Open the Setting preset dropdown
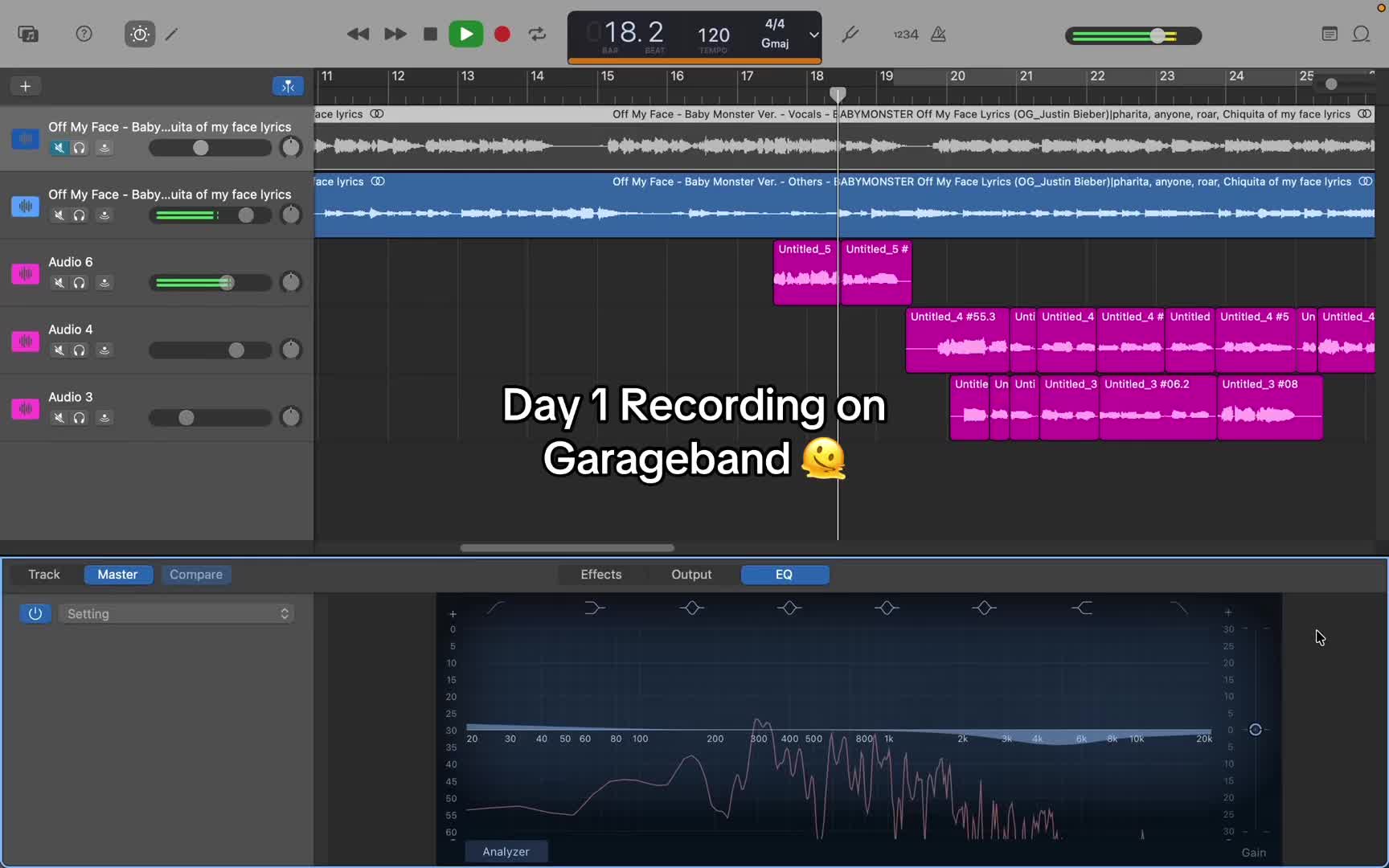 tap(176, 614)
